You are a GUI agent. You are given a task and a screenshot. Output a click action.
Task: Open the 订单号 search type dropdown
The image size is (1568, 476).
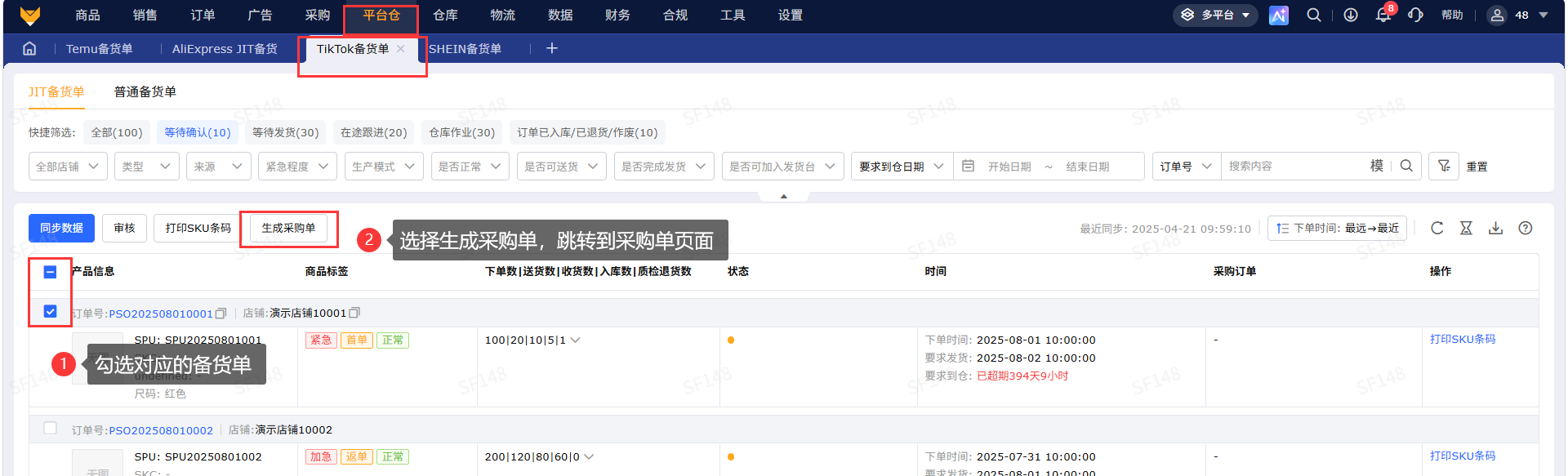pyautogui.click(x=1187, y=166)
